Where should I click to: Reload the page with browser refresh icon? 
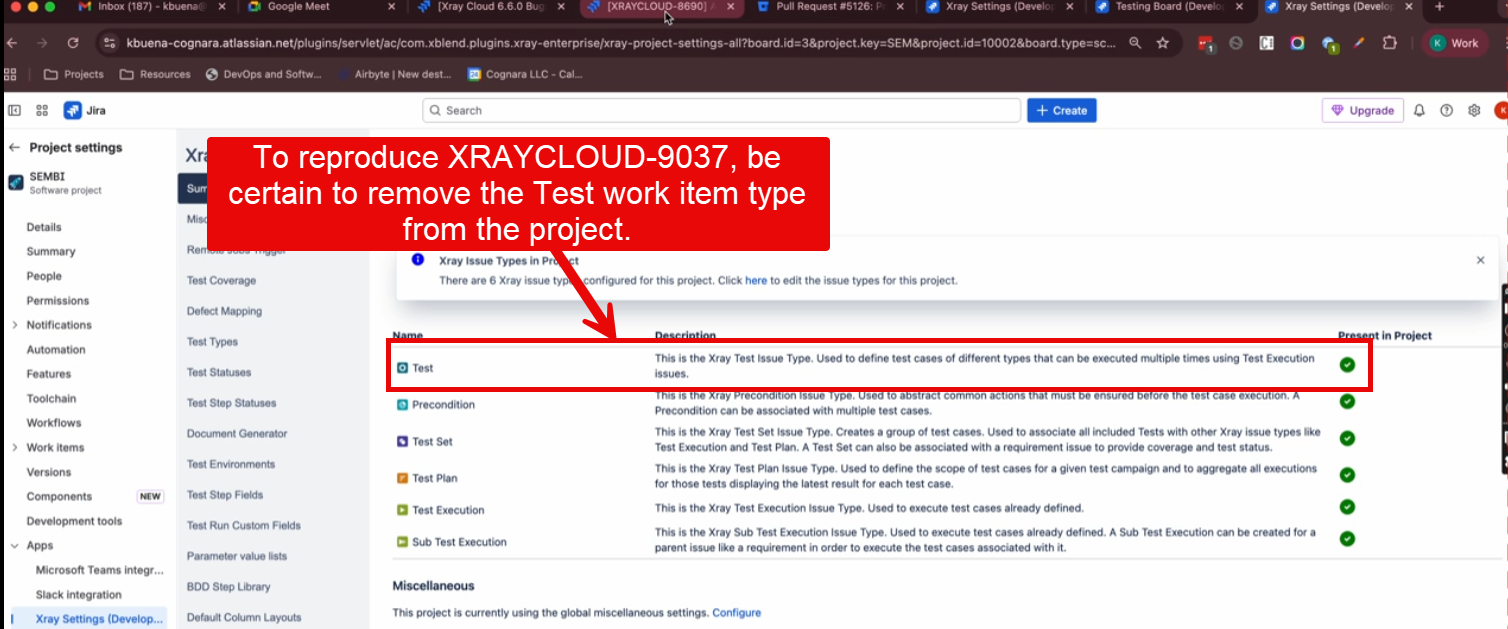click(x=73, y=44)
